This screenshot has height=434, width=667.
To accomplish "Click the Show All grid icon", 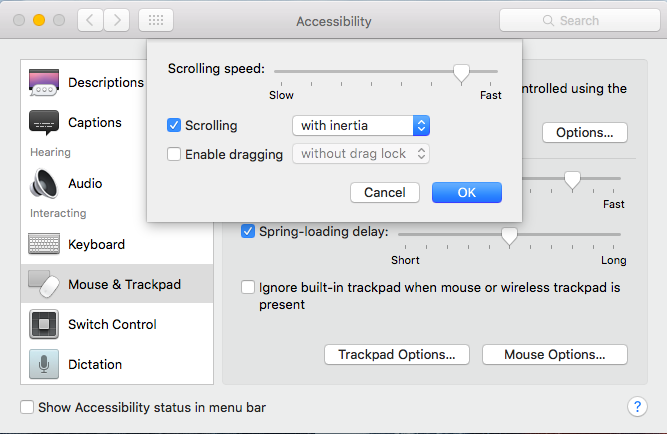I will point(155,20).
